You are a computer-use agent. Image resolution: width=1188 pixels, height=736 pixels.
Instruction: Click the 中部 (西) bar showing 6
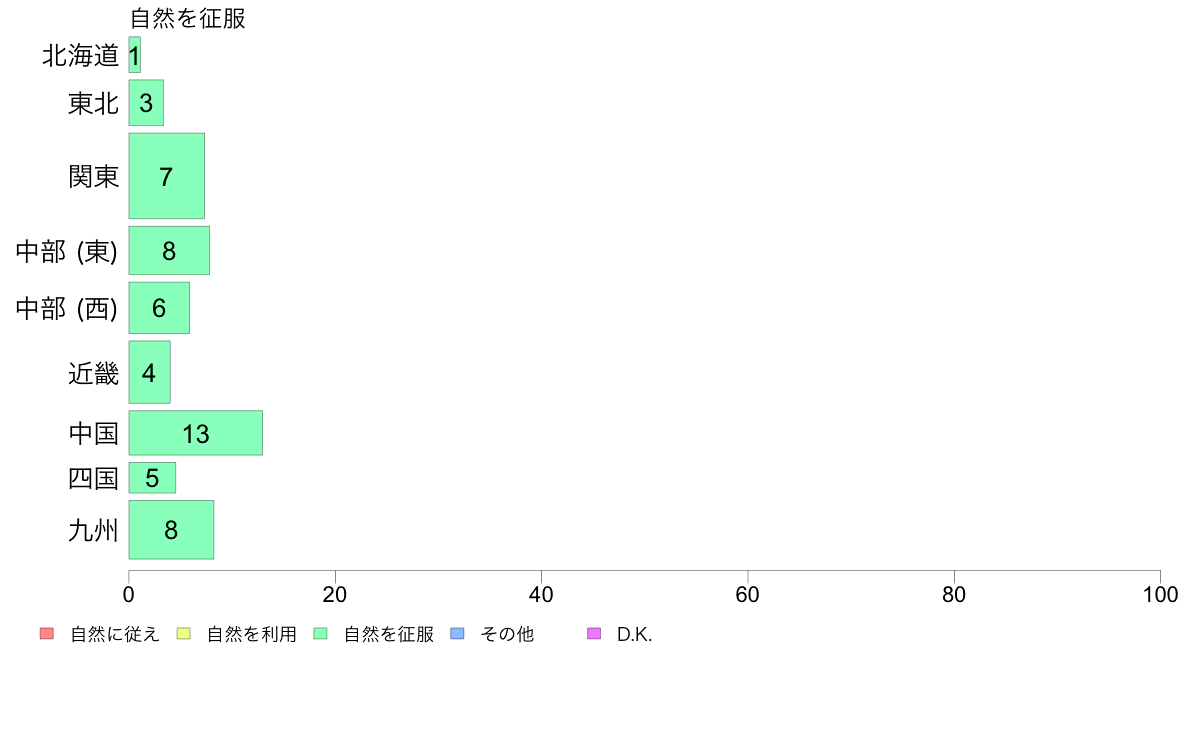pyautogui.click(x=159, y=308)
